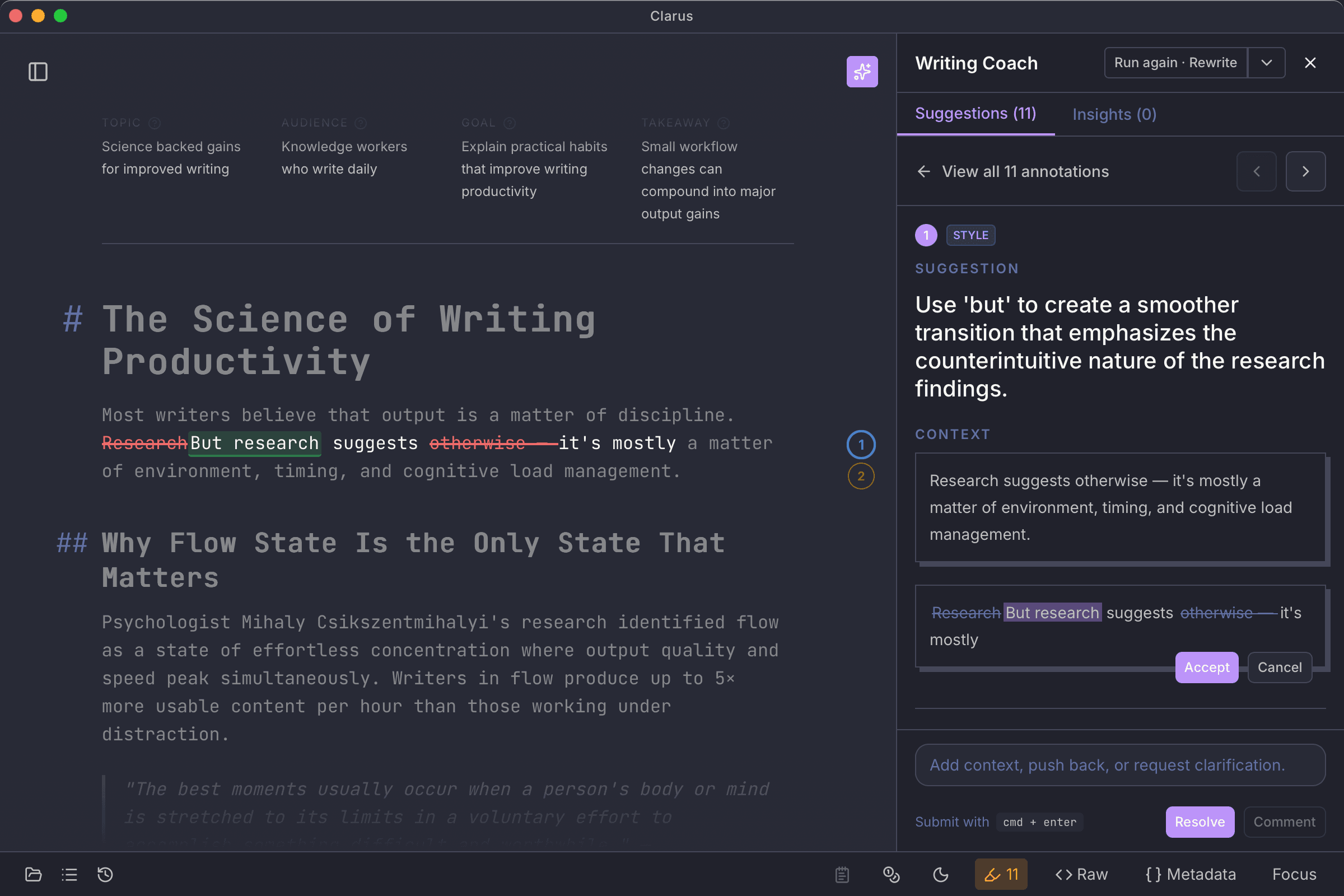Go to next annotation with right chevron
This screenshot has width=1344, height=896.
point(1305,171)
